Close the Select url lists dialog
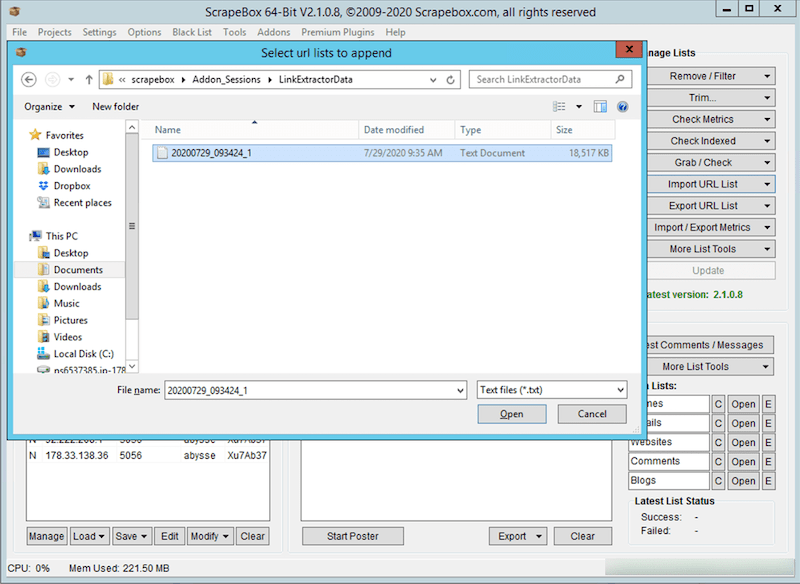Viewport: 800px width, 584px height. point(629,49)
